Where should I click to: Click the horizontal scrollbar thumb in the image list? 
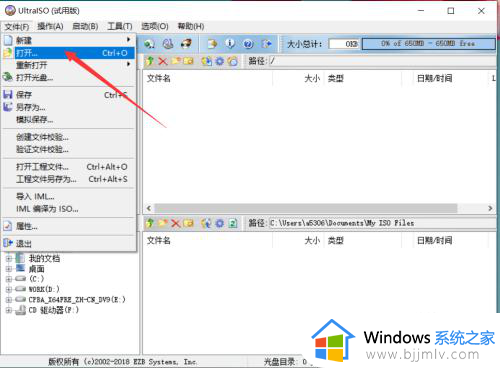(x=306, y=208)
